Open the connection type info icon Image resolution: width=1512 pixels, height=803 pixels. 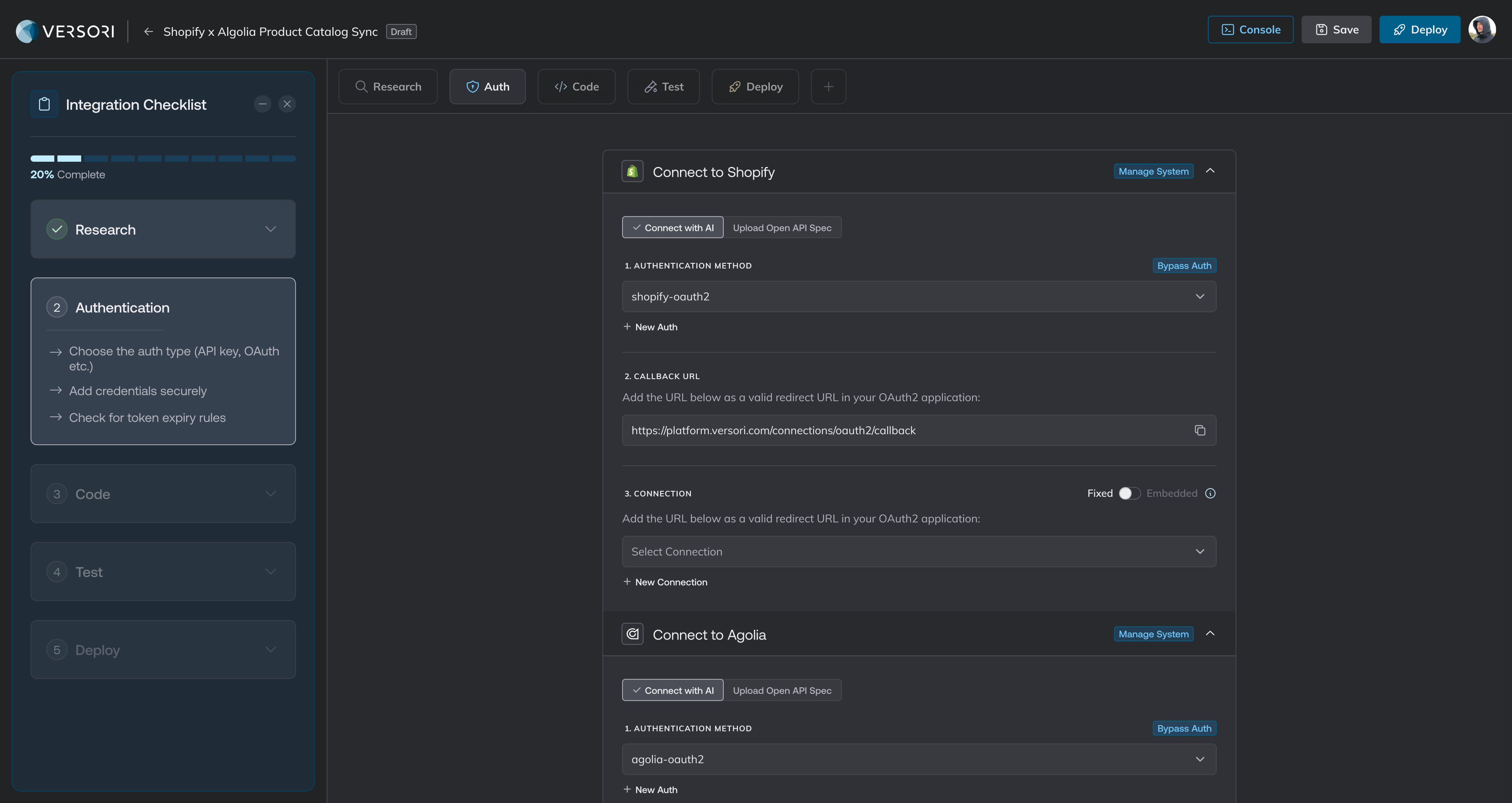(x=1210, y=493)
